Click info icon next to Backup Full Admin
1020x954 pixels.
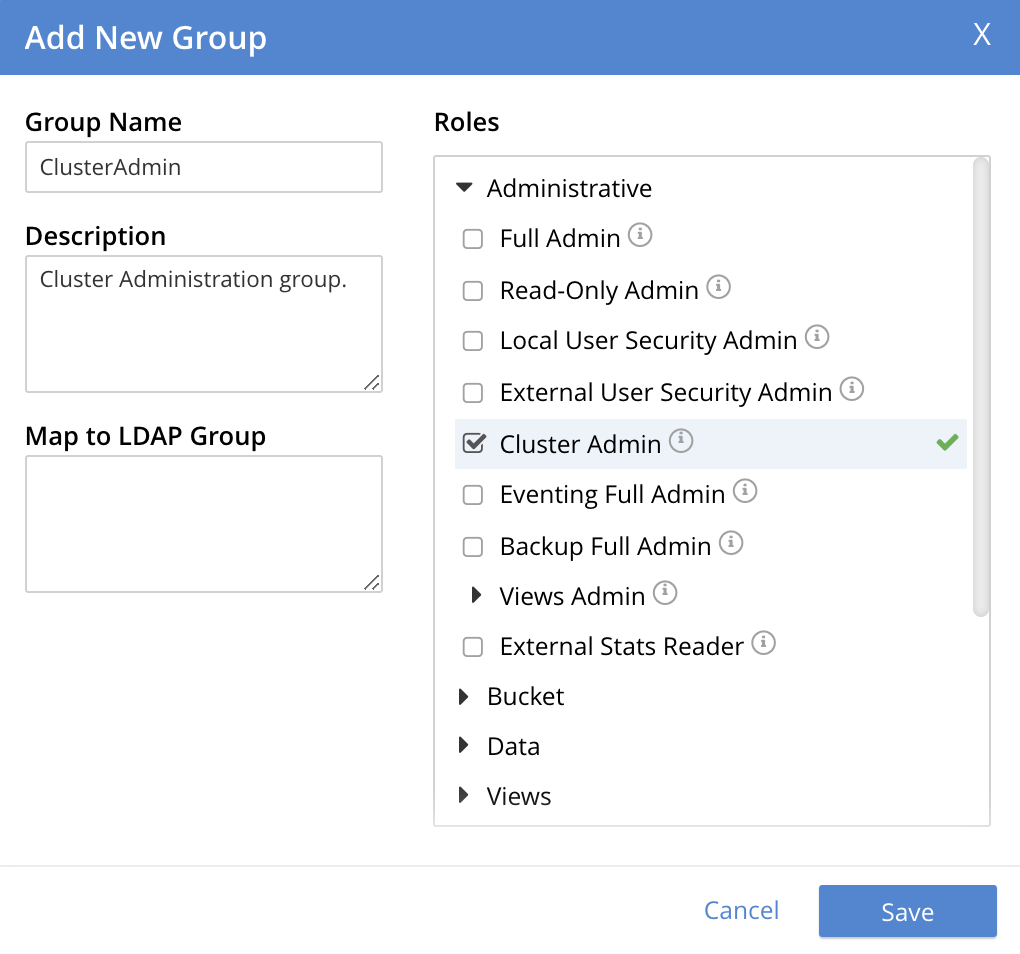point(731,544)
